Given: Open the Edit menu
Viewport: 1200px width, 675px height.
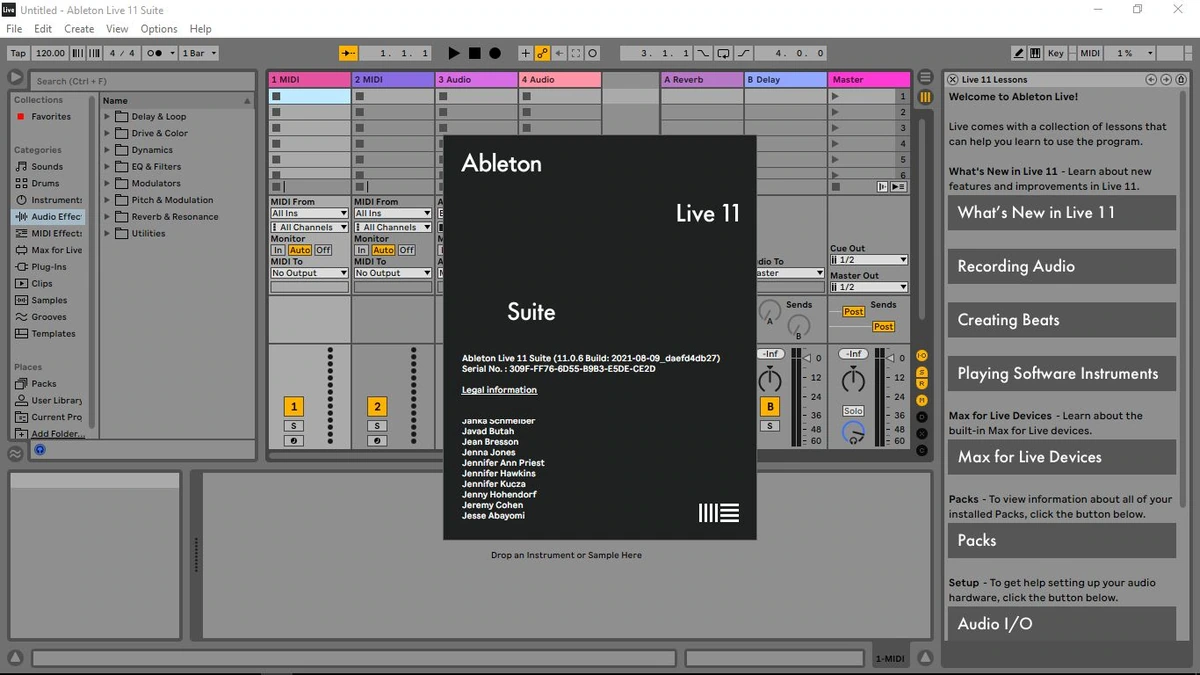Looking at the screenshot, I should pos(44,29).
